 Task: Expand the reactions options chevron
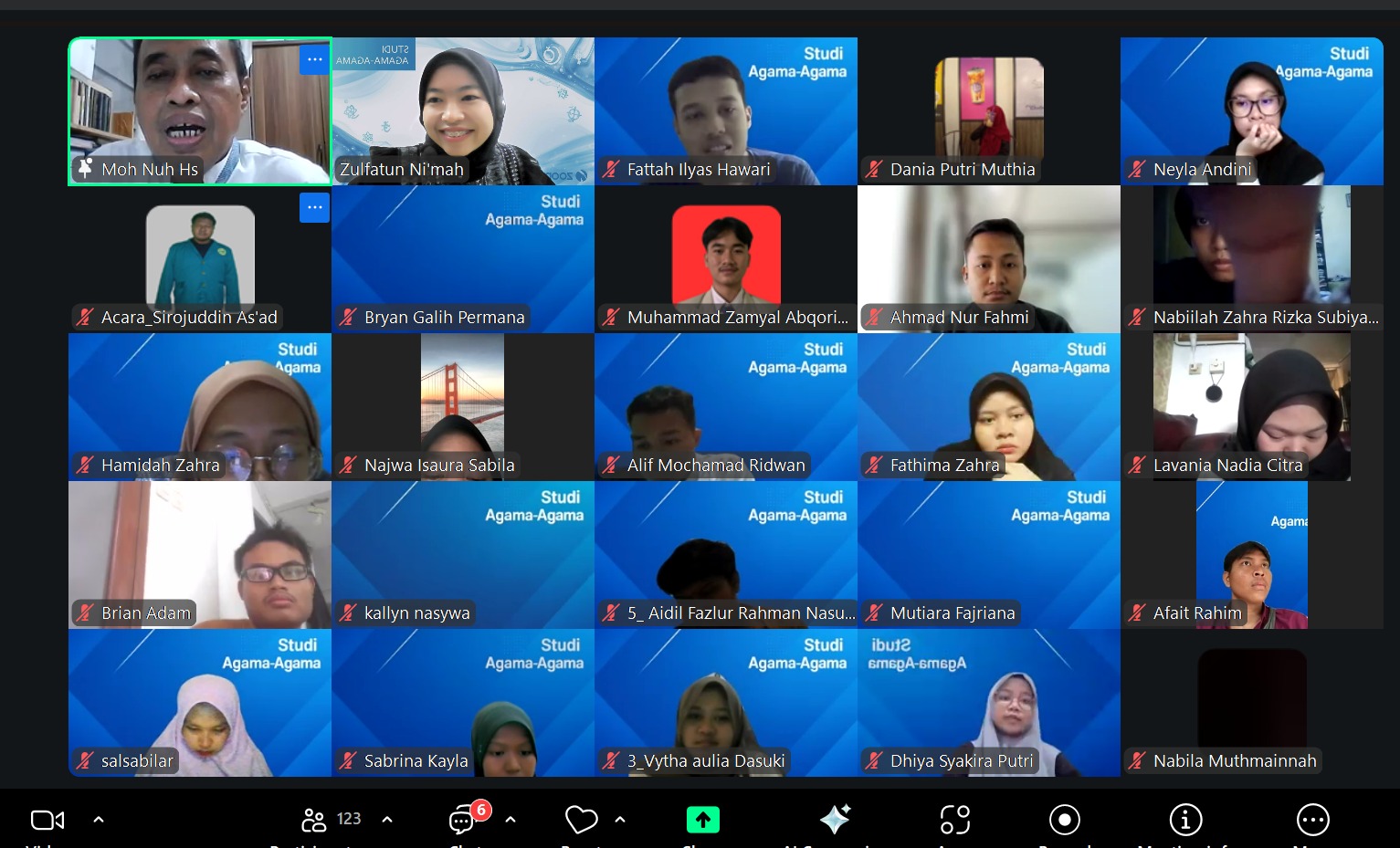click(x=620, y=820)
